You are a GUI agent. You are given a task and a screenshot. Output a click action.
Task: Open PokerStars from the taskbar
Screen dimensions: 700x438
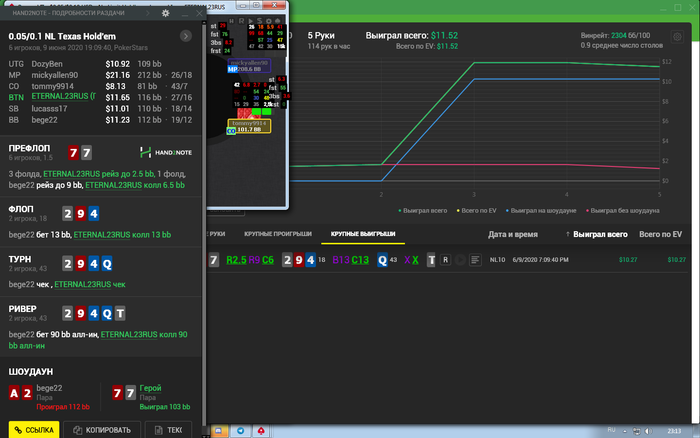261,431
